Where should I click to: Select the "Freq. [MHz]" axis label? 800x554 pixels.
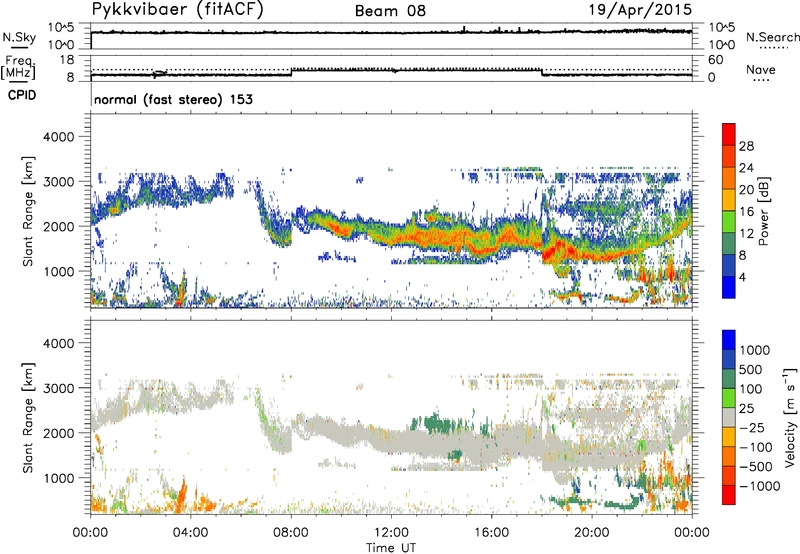(19, 68)
